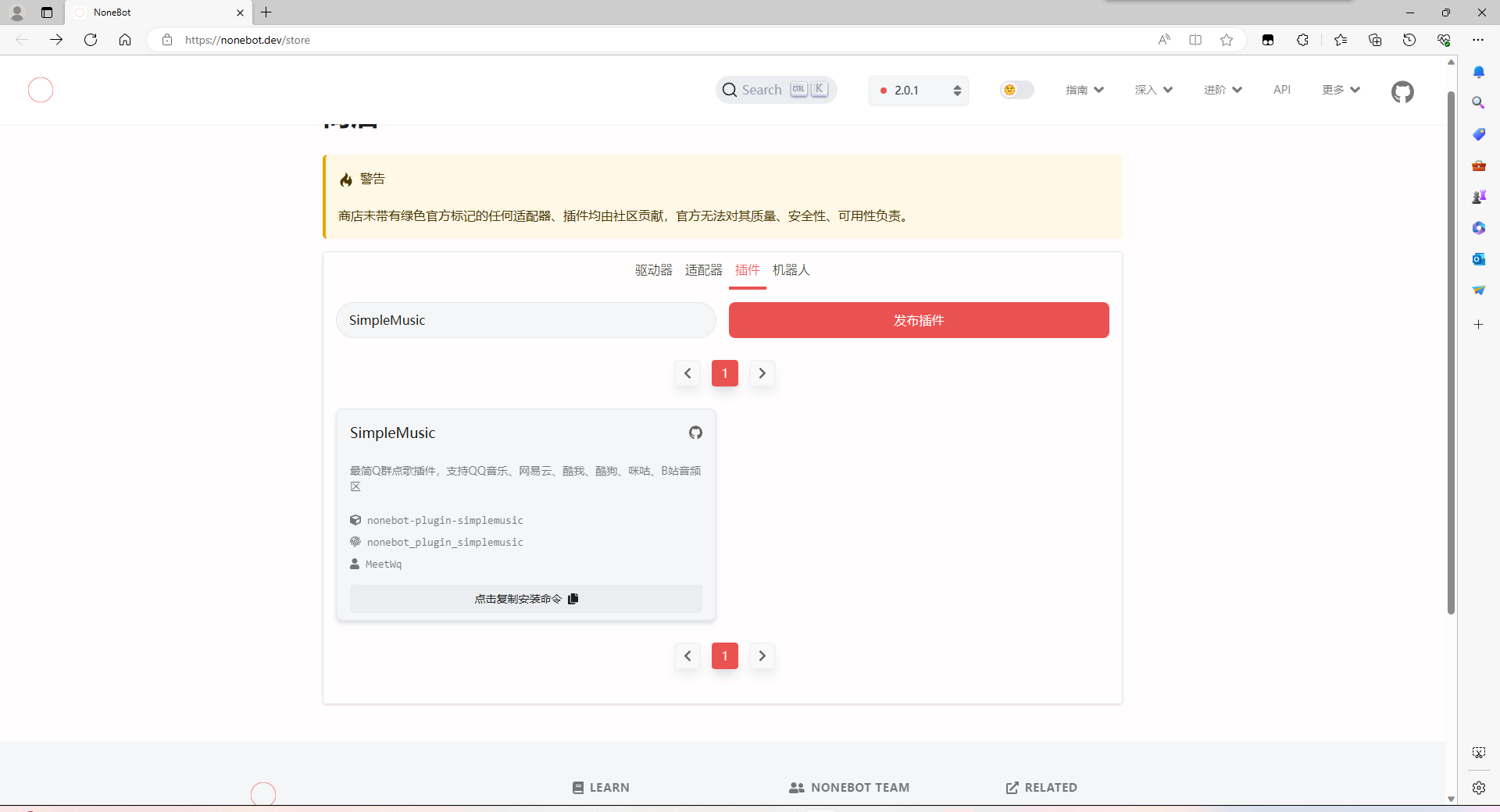Open the dark extension icon in toolbar
The height and width of the screenshot is (812, 1500).
(1268, 40)
